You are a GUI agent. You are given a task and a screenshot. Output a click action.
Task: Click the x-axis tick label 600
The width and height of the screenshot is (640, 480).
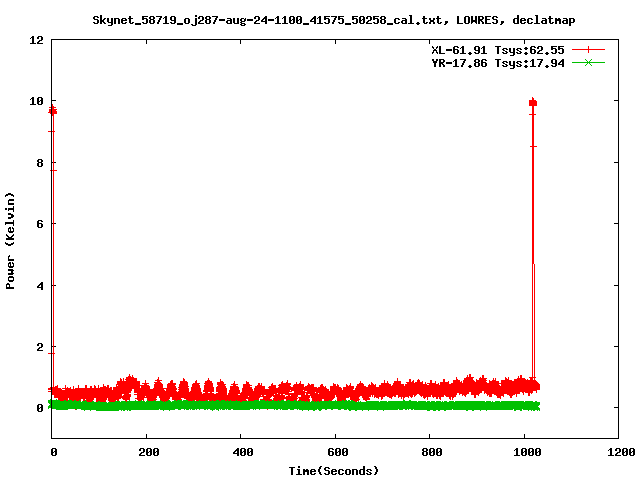(338, 452)
